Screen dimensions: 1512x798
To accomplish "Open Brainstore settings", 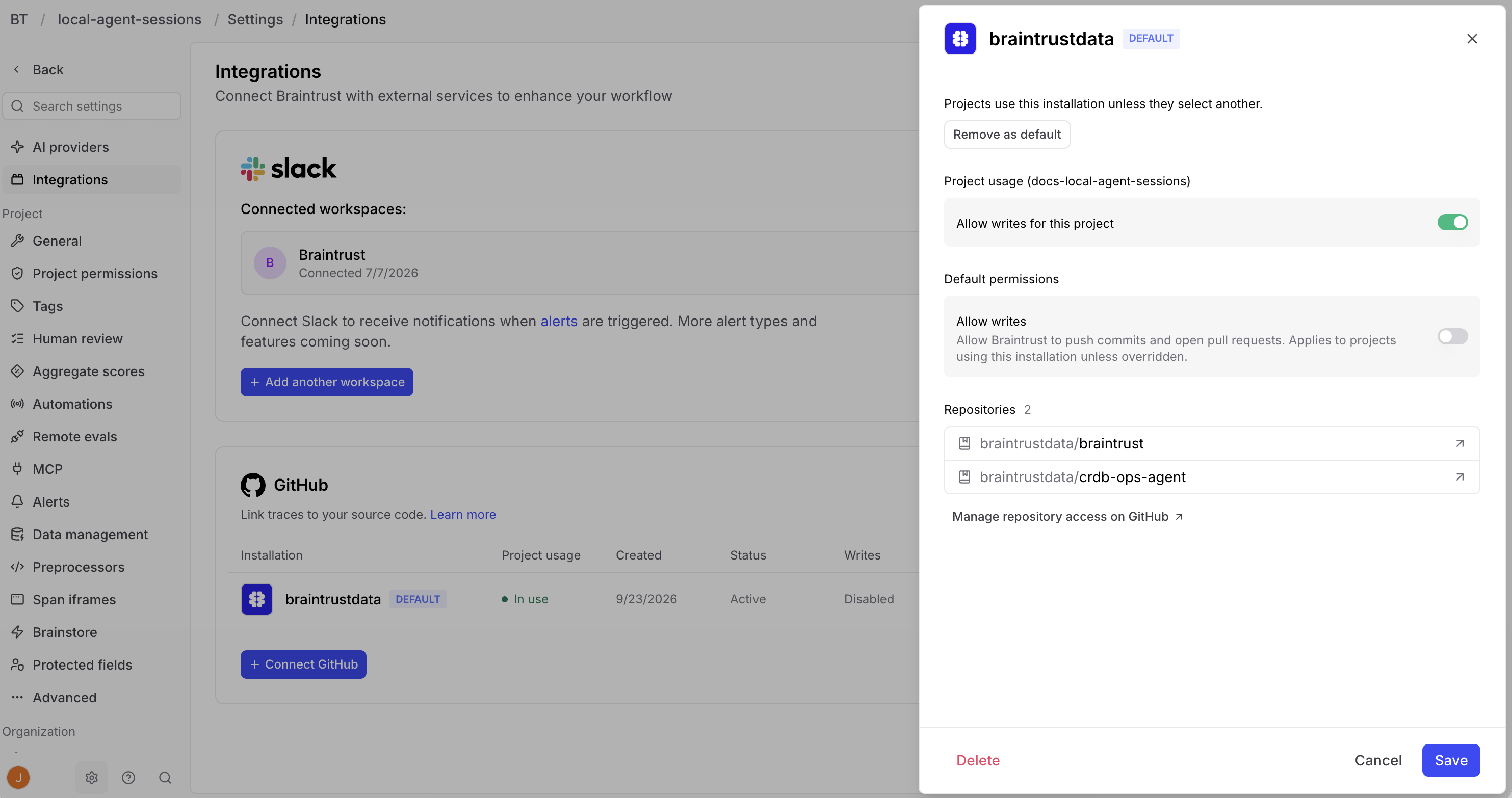I will point(92,632).
